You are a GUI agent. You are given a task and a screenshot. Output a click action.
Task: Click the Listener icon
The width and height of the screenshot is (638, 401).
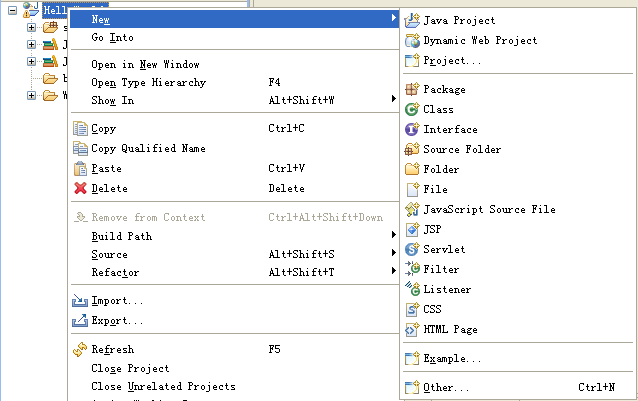pos(412,289)
